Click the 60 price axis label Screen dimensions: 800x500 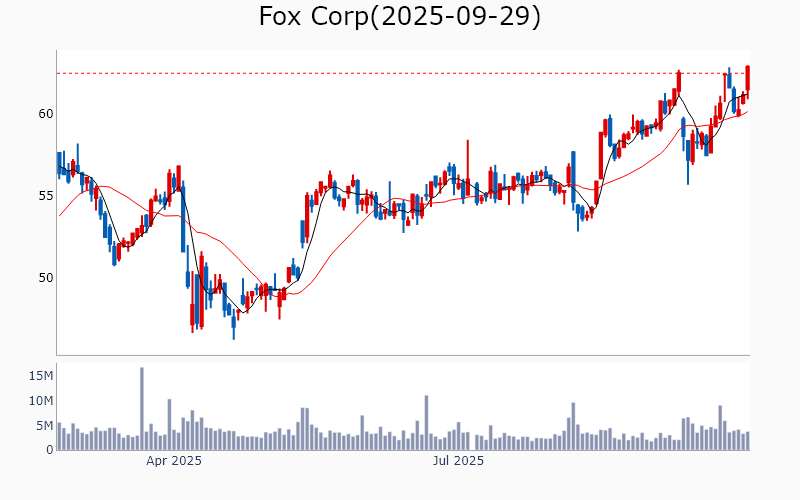(46, 114)
